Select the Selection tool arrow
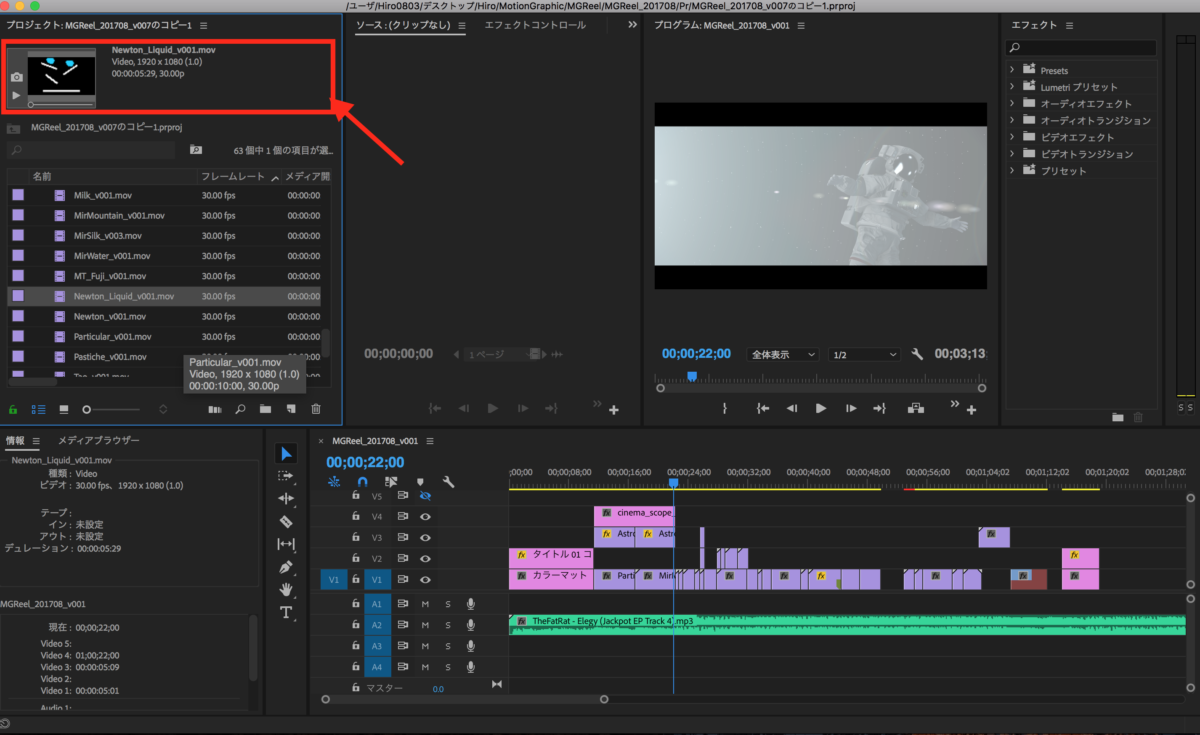 pyautogui.click(x=286, y=454)
